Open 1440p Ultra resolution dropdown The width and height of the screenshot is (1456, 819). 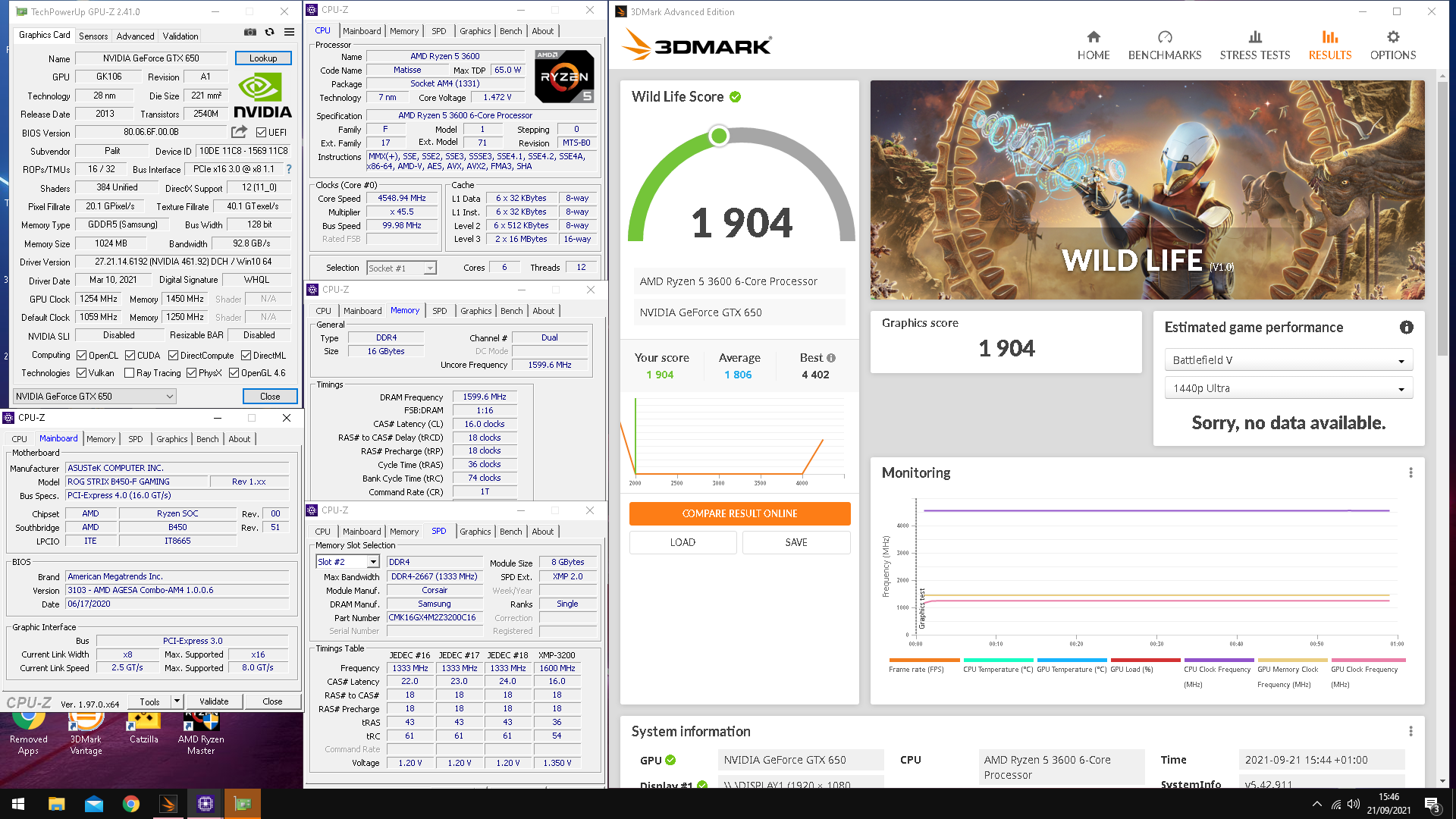1288,388
